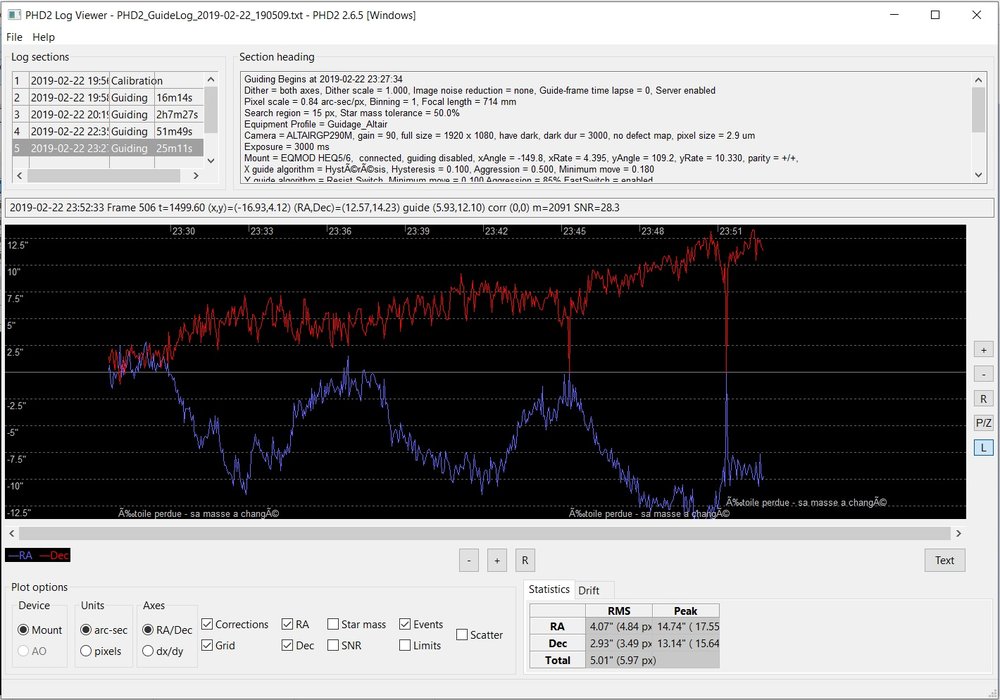Click vertical zoom in plus button beside graph
Screen dimensions: 1000x700
pos(983,350)
